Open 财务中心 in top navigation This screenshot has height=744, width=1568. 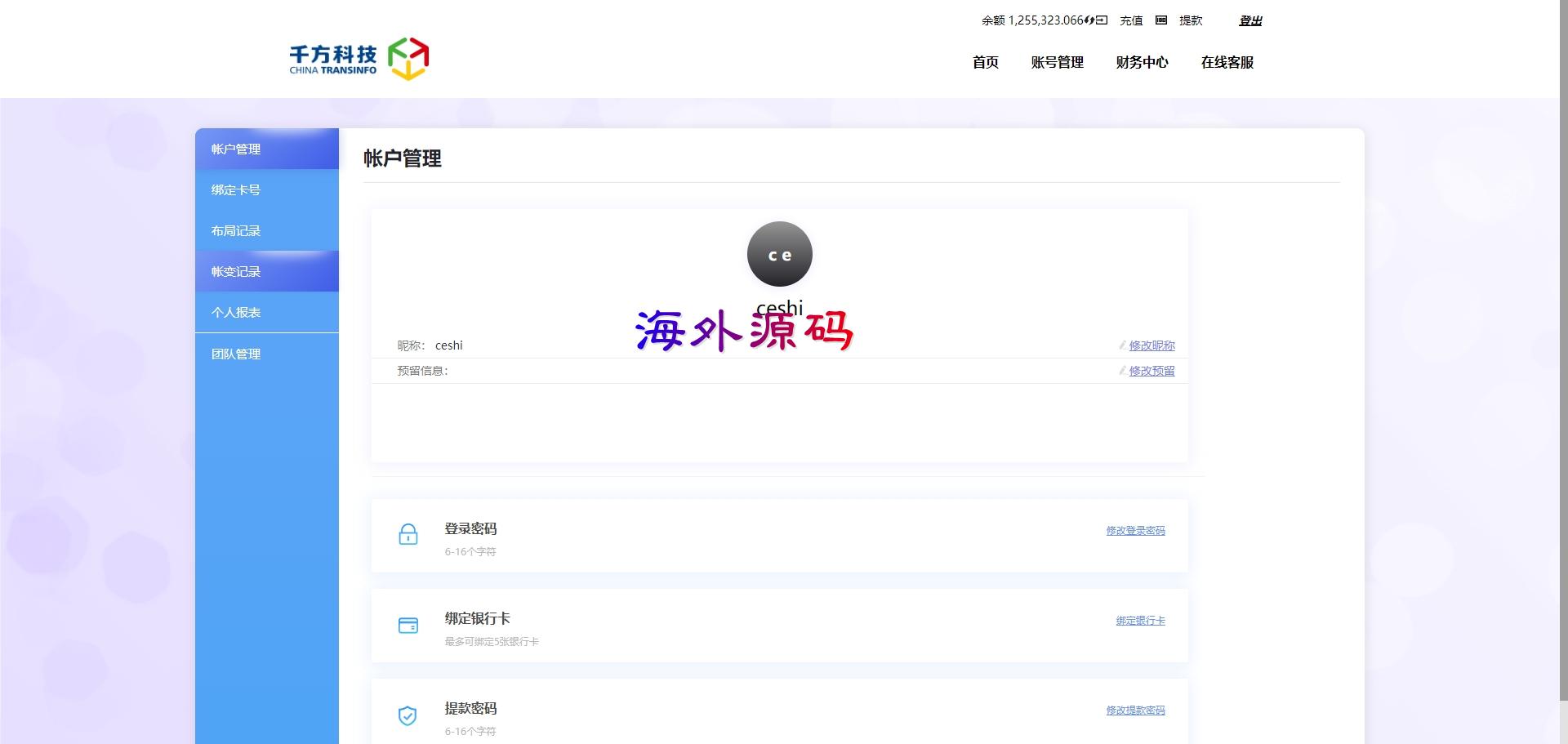pyautogui.click(x=1143, y=62)
